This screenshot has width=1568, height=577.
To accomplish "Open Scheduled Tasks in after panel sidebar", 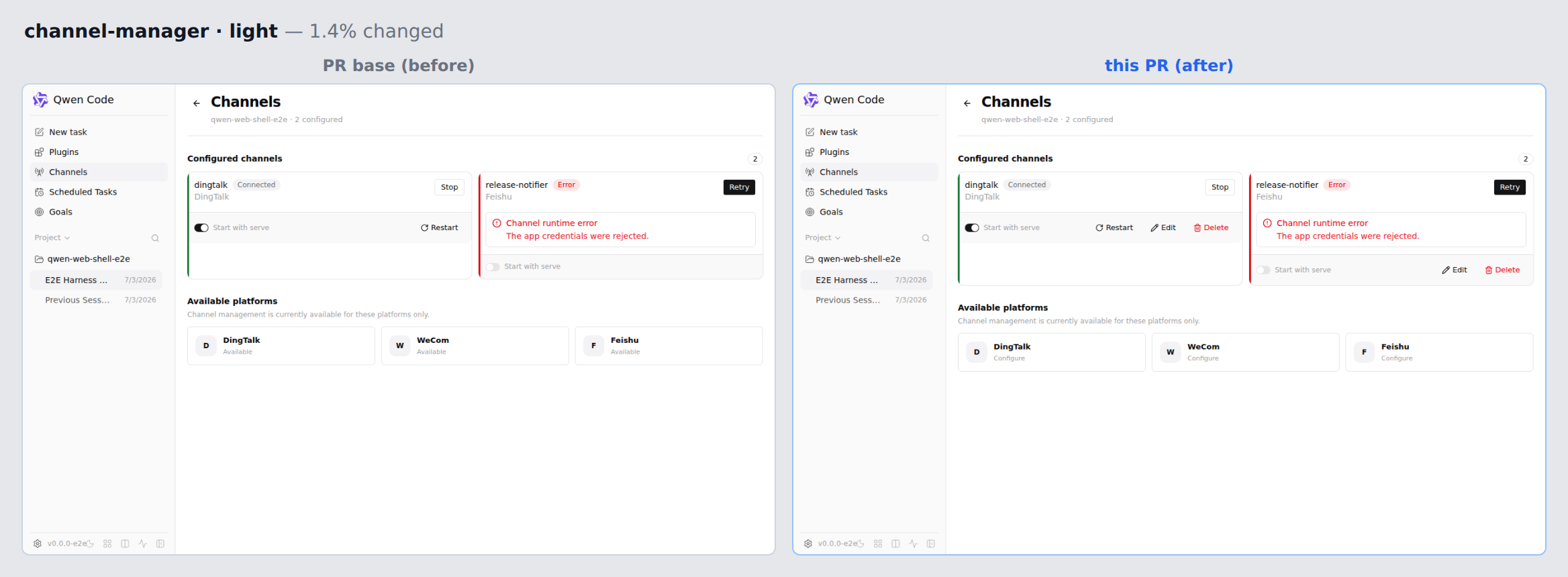I will [x=869, y=192].
